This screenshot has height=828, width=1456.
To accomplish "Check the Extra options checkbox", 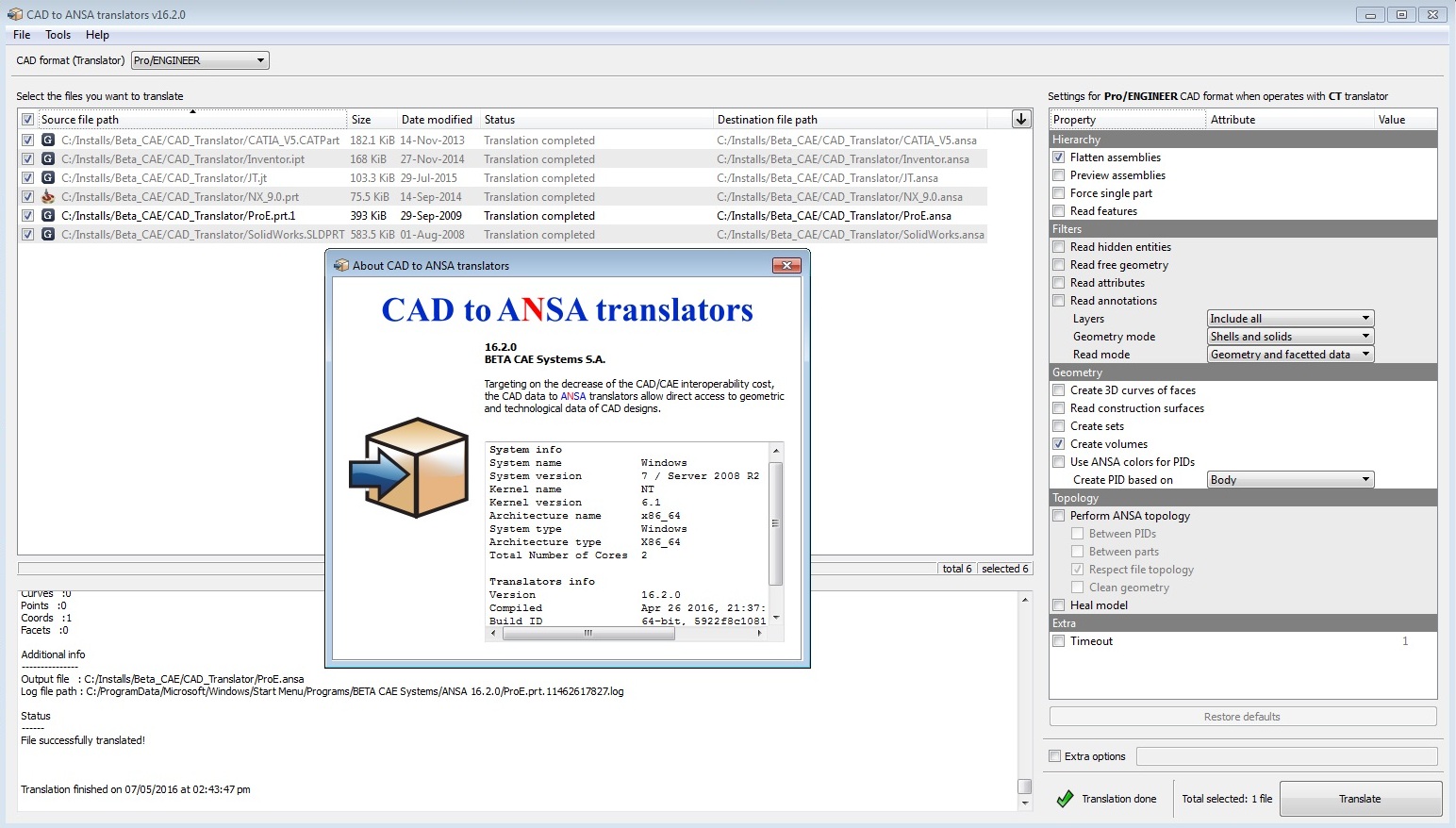I will 1055,756.
